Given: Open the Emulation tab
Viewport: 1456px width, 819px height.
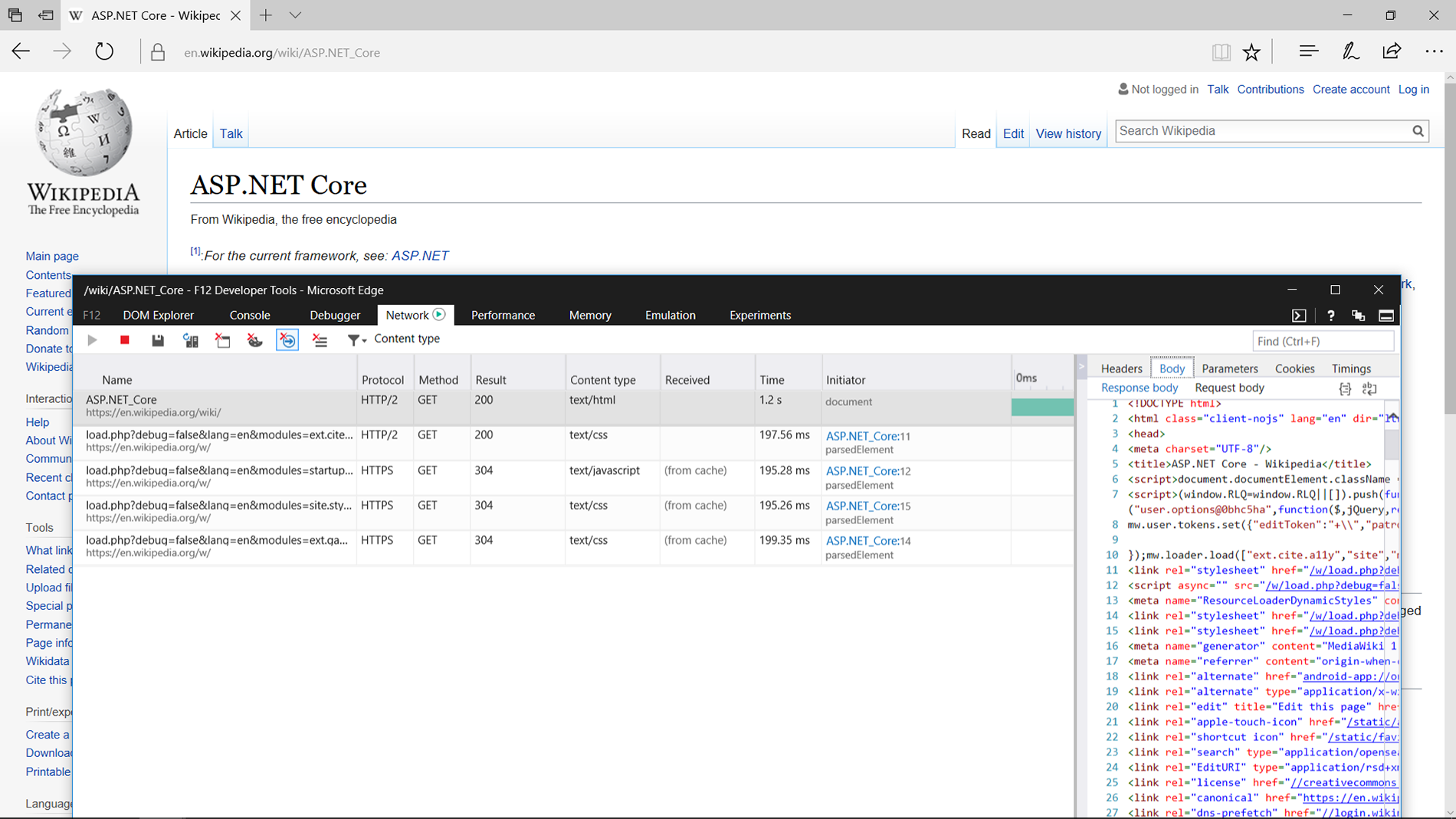Looking at the screenshot, I should tap(671, 315).
